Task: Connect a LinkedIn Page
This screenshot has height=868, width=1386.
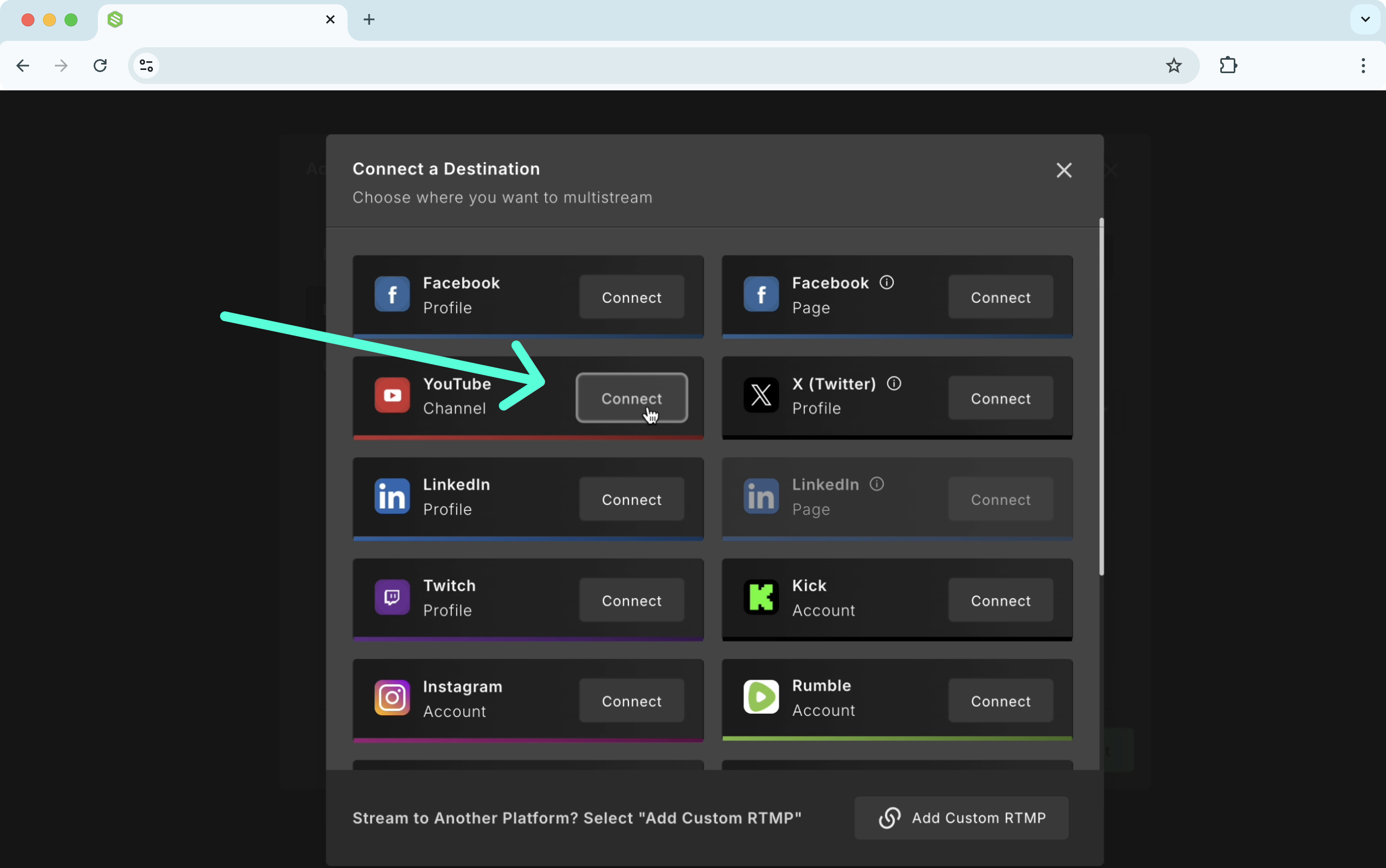Action: click(x=1001, y=500)
